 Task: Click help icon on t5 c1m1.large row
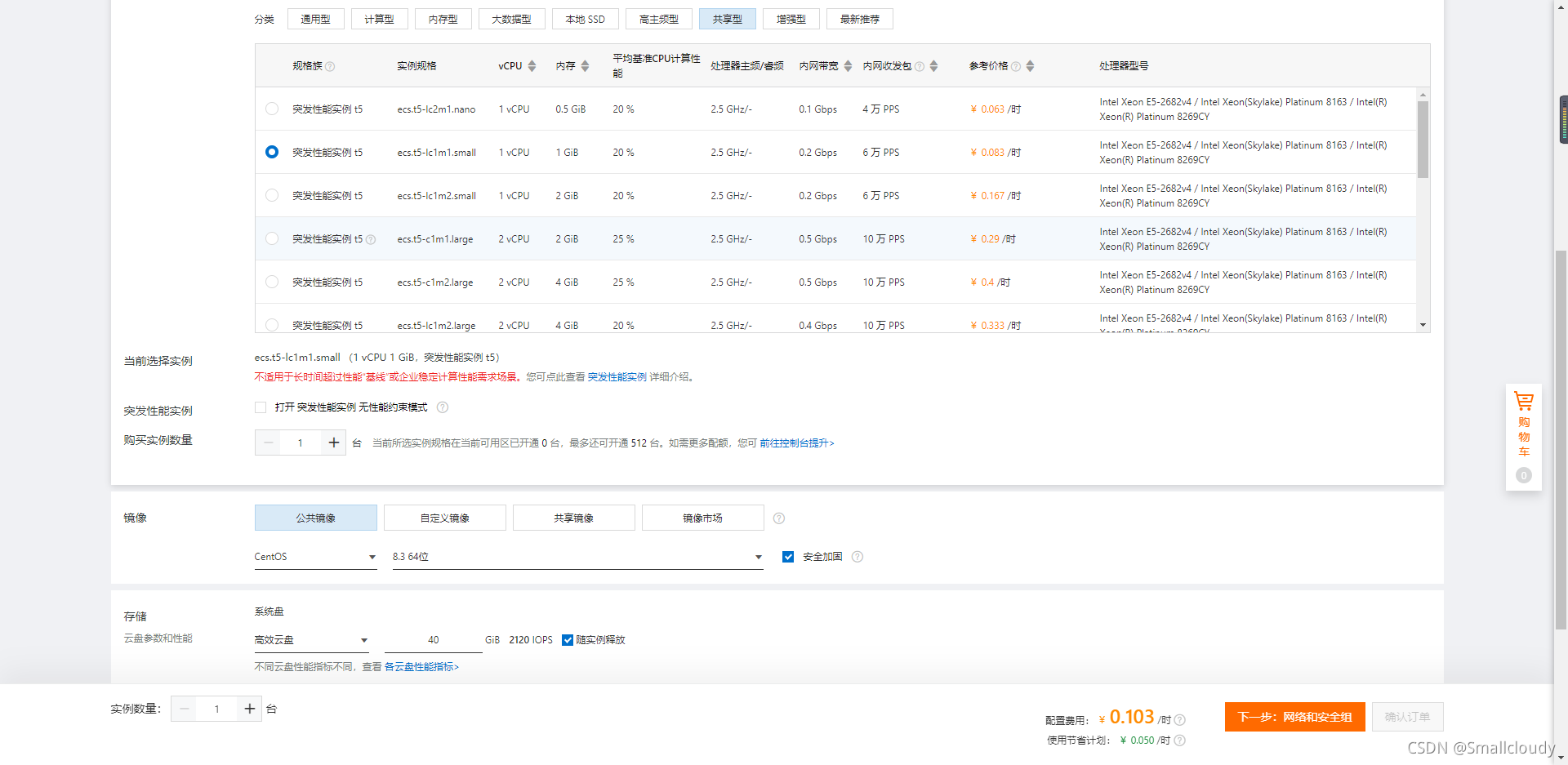(371, 239)
